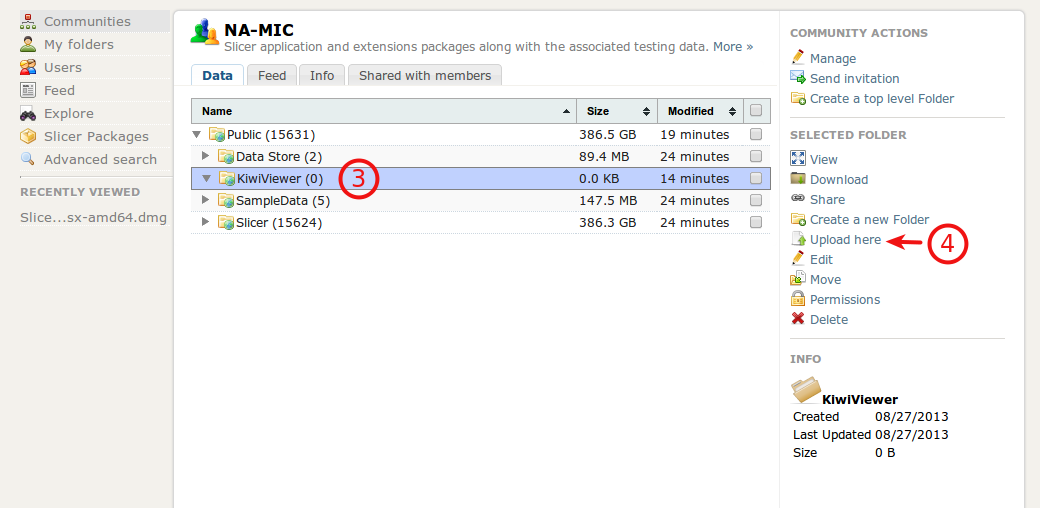This screenshot has width=1041, height=508.
Task: Collapse the Public folder tree arrow
Action: click(197, 134)
